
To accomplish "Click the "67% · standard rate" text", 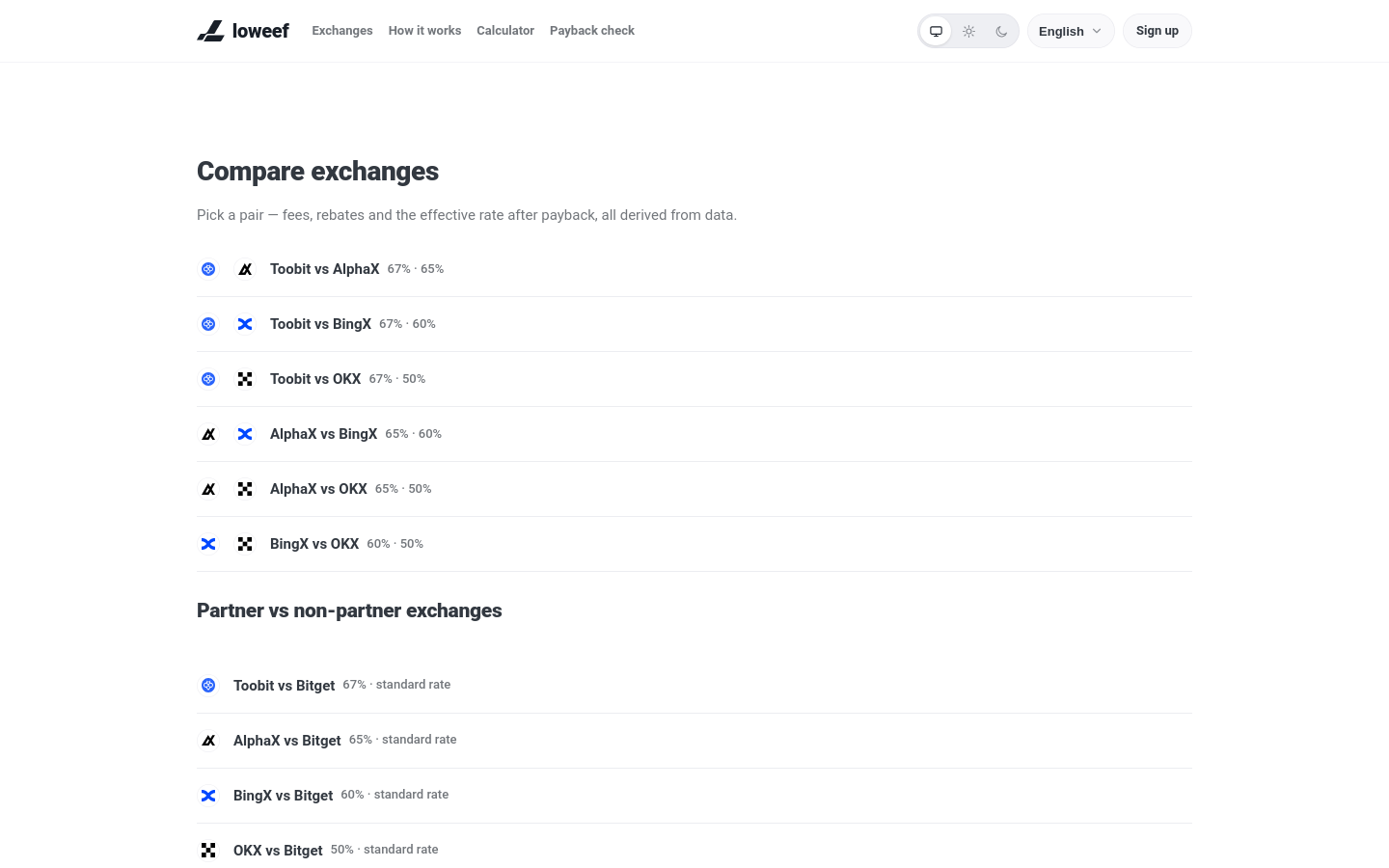I will click(396, 685).
